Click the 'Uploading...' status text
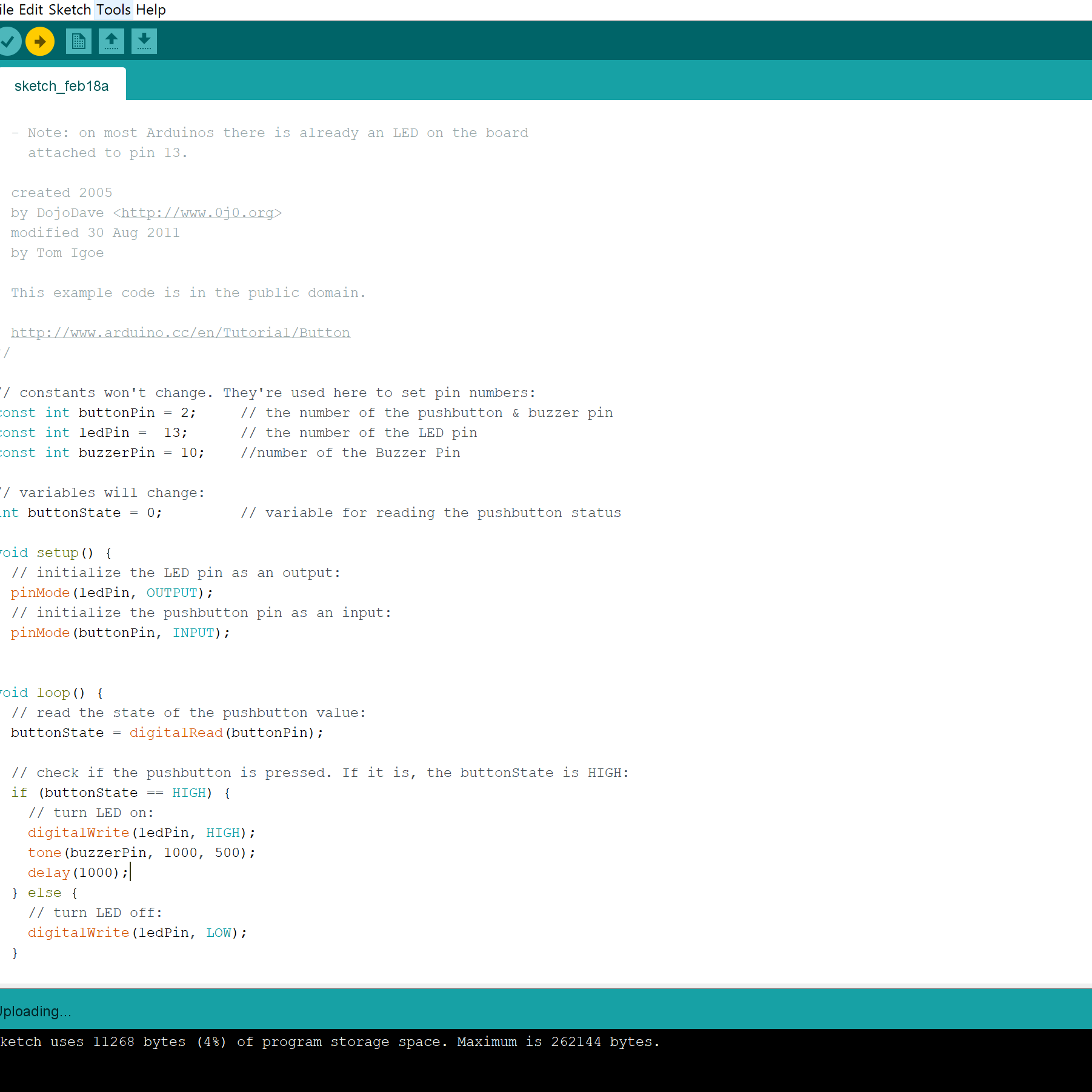Image resolution: width=1092 pixels, height=1092 pixels. tap(35, 1011)
